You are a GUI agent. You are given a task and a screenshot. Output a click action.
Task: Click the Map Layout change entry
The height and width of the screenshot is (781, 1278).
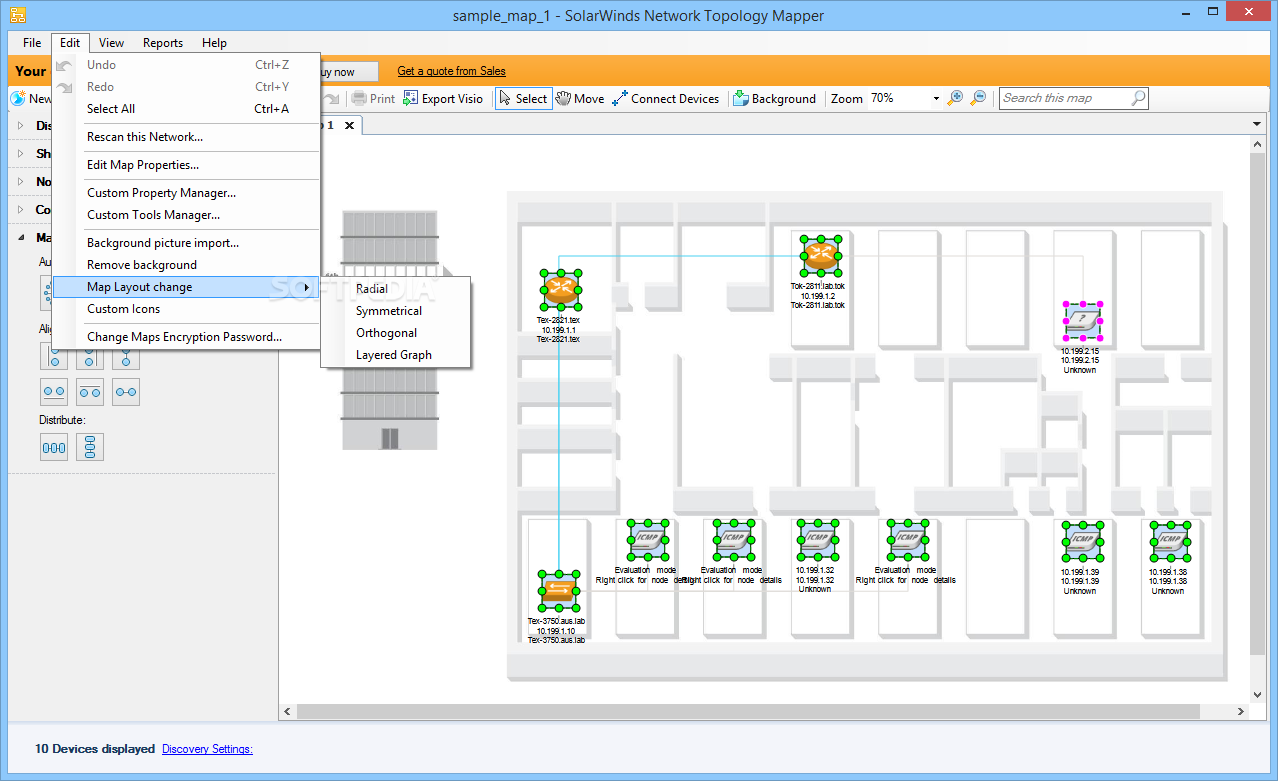point(188,287)
